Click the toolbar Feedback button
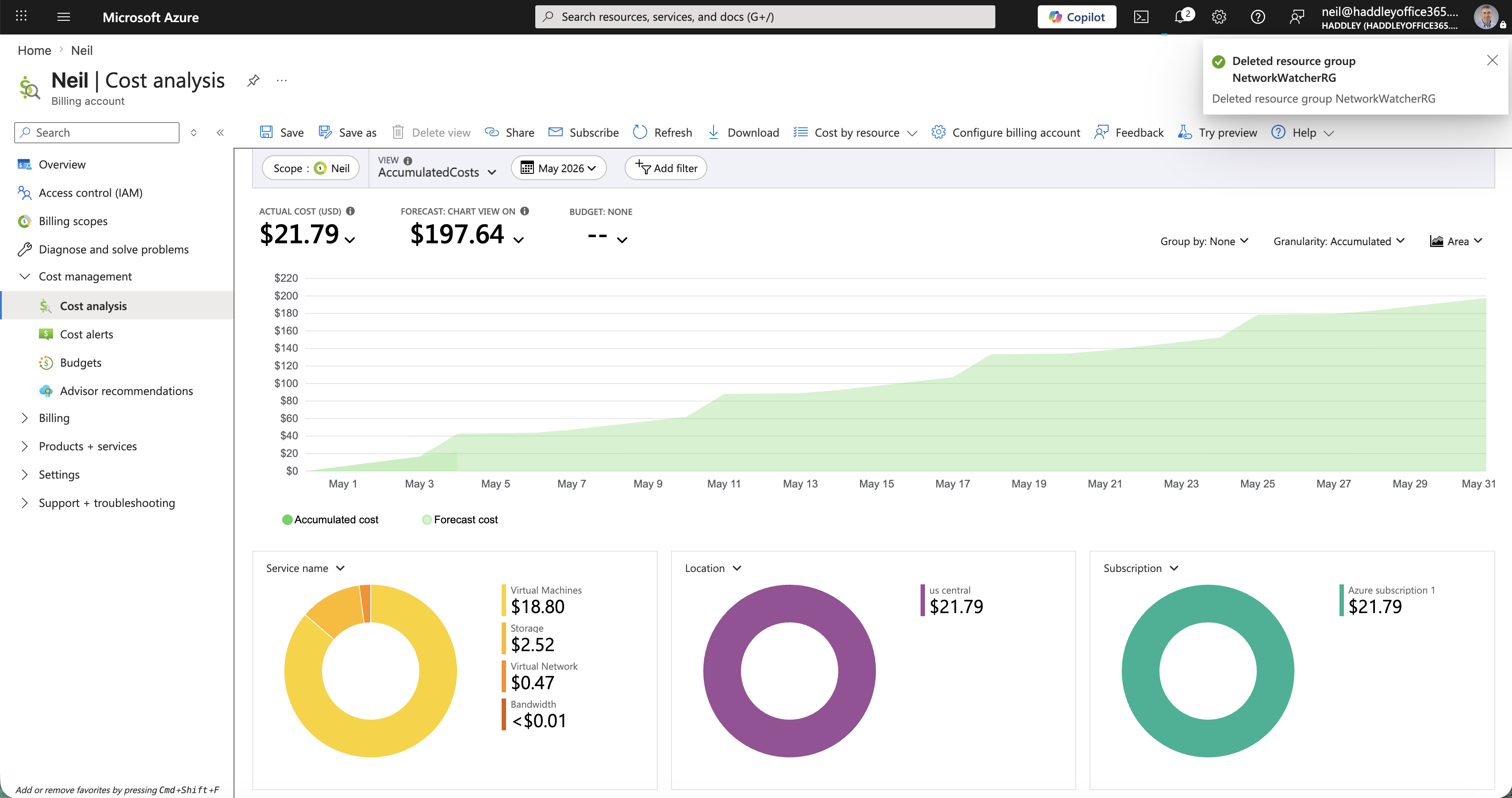1512x798 pixels. (1129, 133)
